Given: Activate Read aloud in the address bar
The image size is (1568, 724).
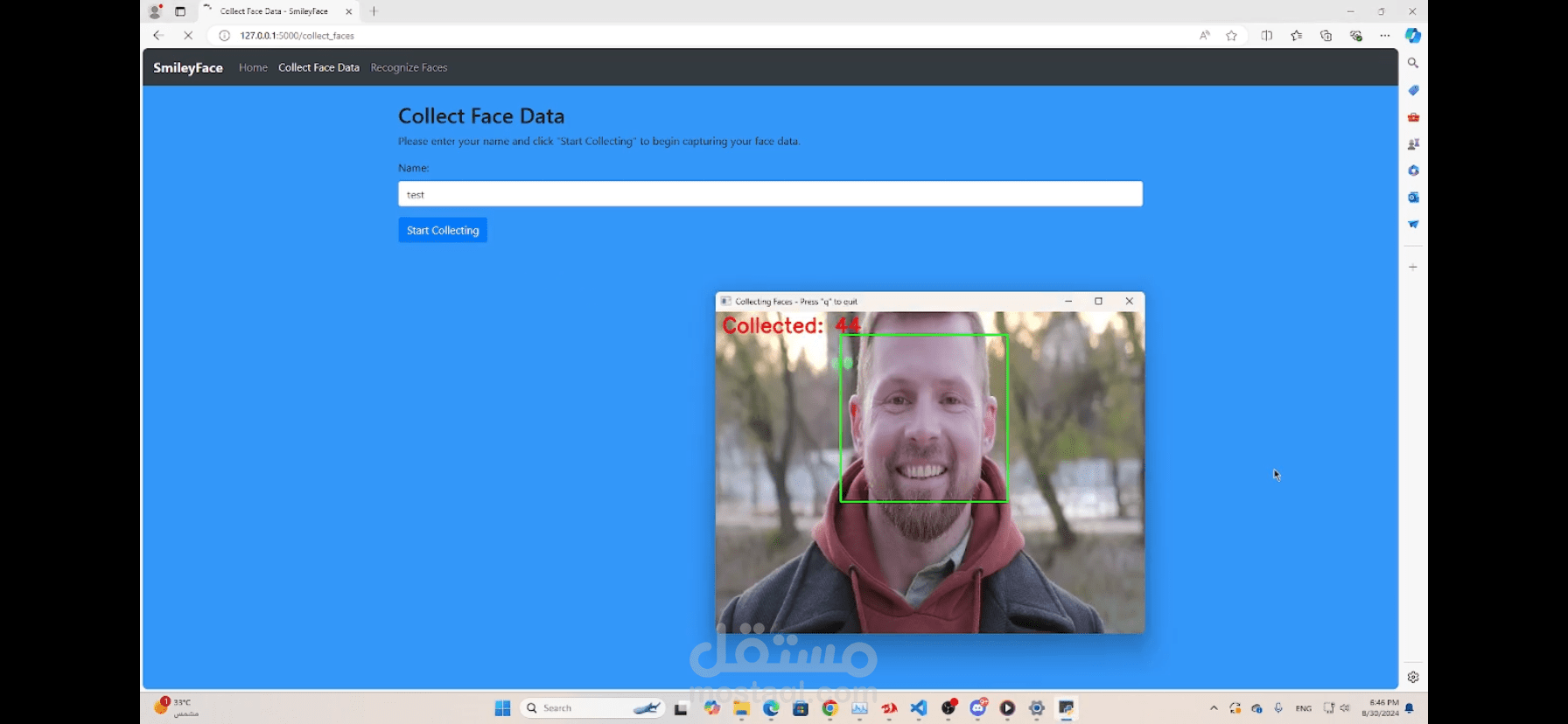Looking at the screenshot, I should 1205,36.
